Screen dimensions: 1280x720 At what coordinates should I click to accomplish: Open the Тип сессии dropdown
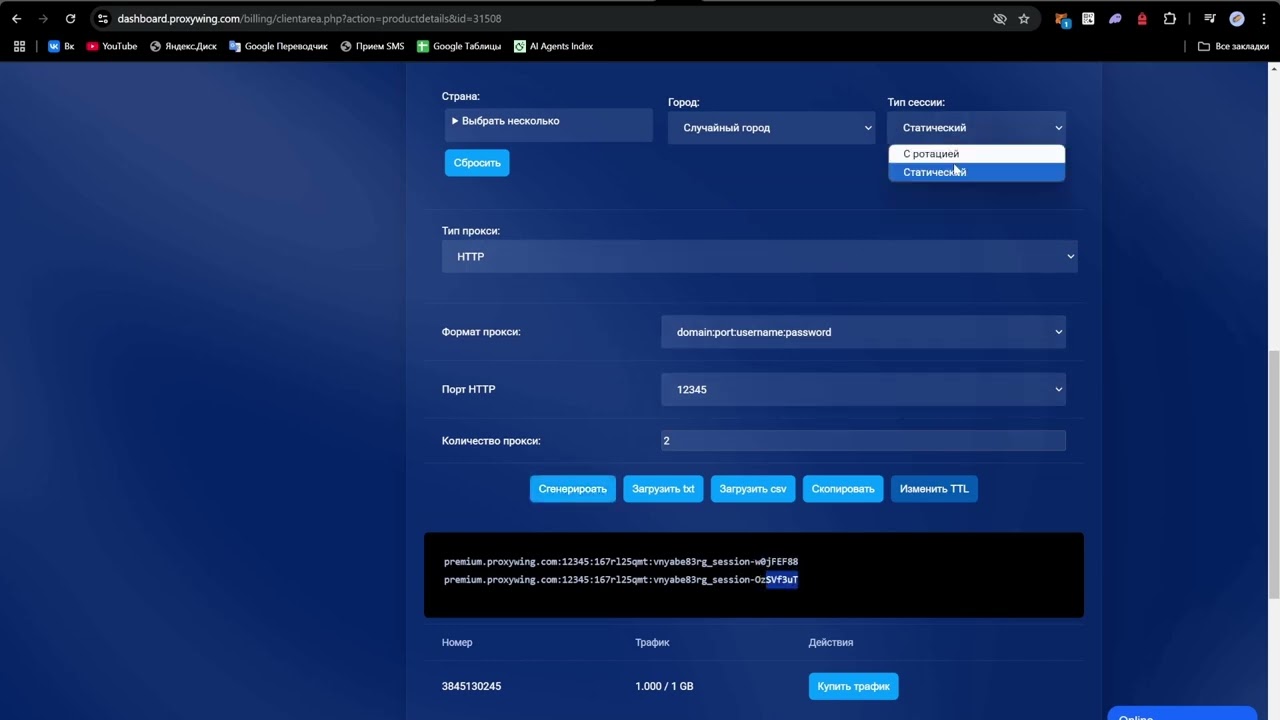tap(976, 128)
